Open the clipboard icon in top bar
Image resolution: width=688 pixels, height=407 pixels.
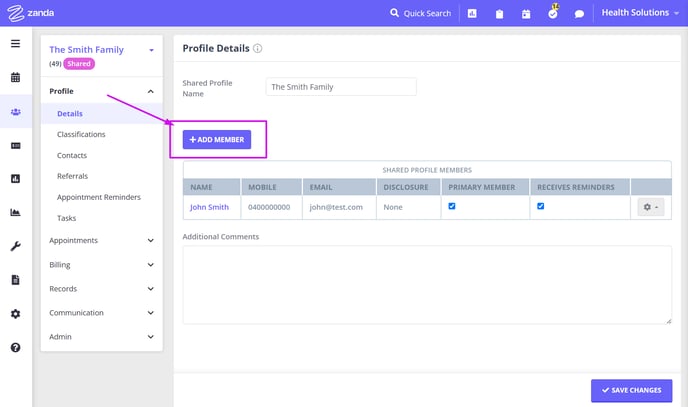pyautogui.click(x=499, y=14)
